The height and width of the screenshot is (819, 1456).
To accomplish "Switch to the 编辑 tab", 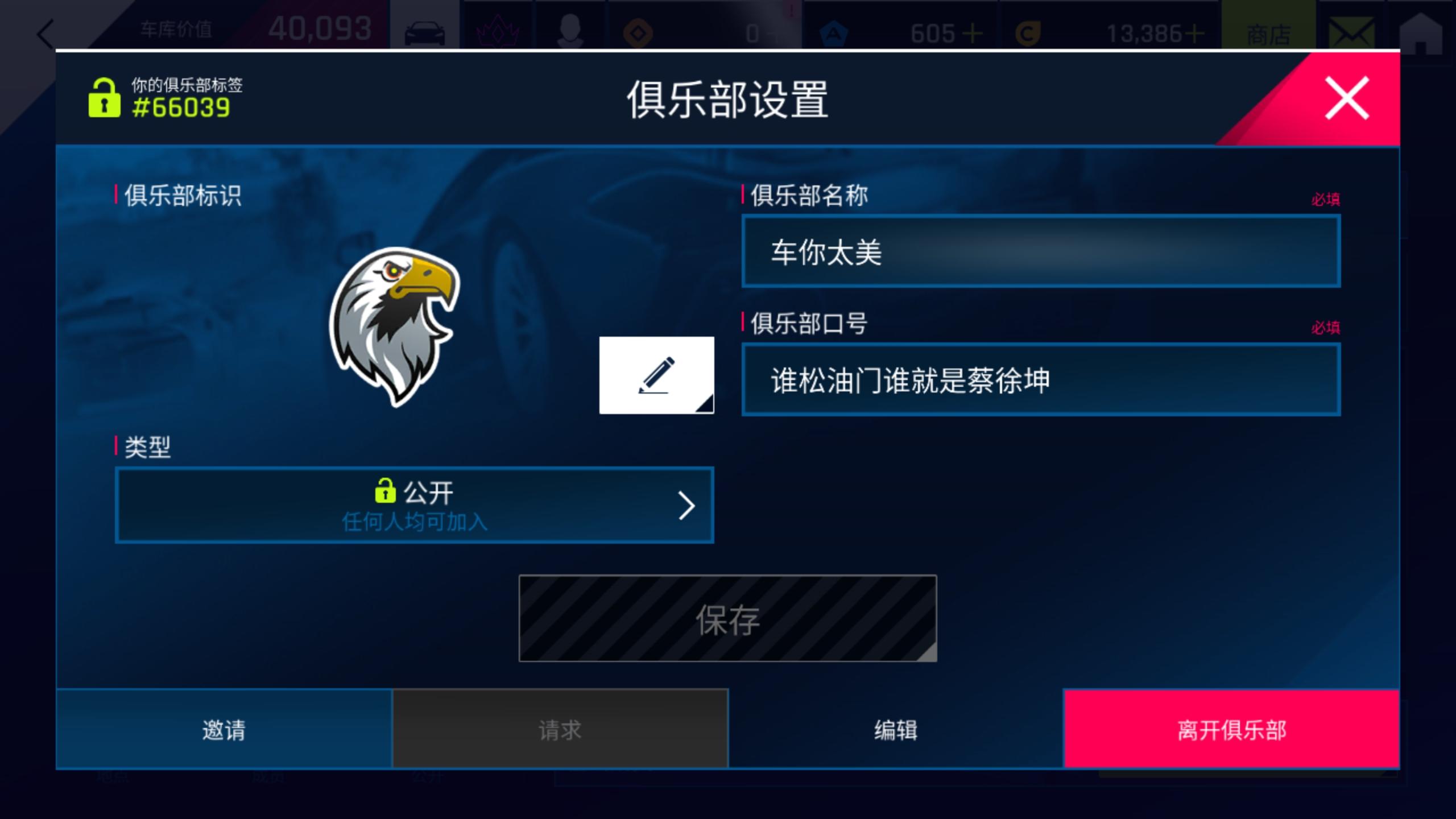I will click(896, 729).
